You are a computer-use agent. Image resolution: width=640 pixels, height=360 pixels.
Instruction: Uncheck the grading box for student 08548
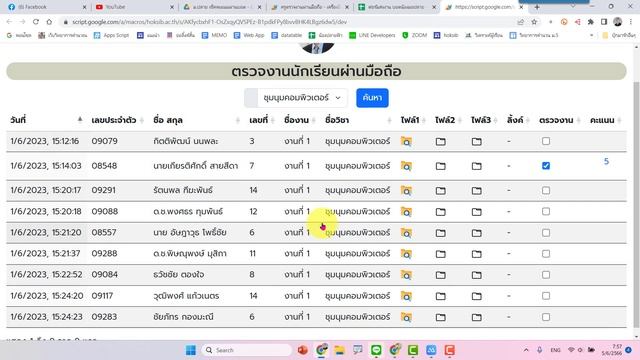pyautogui.click(x=546, y=166)
